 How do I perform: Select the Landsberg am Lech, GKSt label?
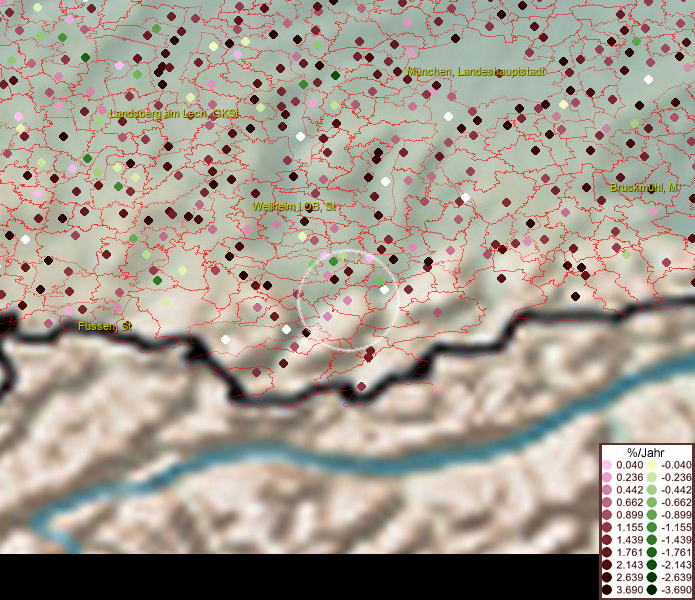[x=174, y=113]
